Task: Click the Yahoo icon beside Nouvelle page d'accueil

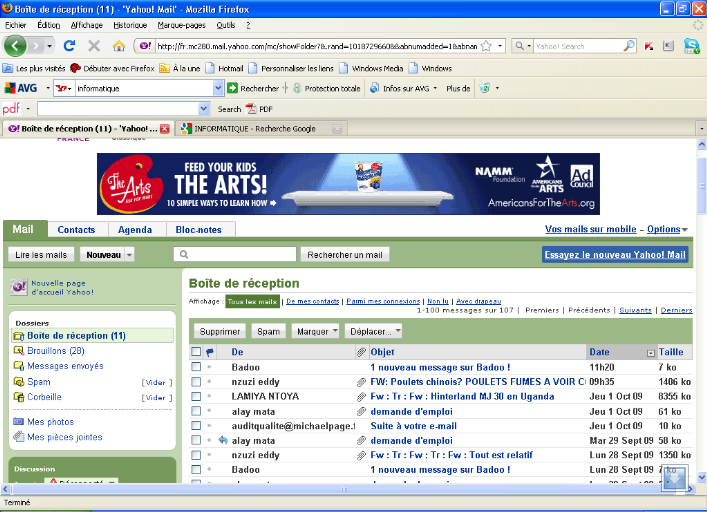Action: (x=19, y=287)
